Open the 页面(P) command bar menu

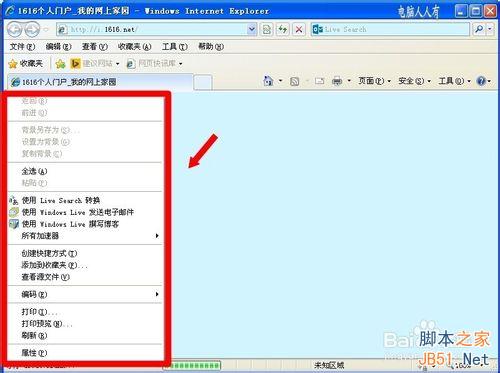coord(374,81)
